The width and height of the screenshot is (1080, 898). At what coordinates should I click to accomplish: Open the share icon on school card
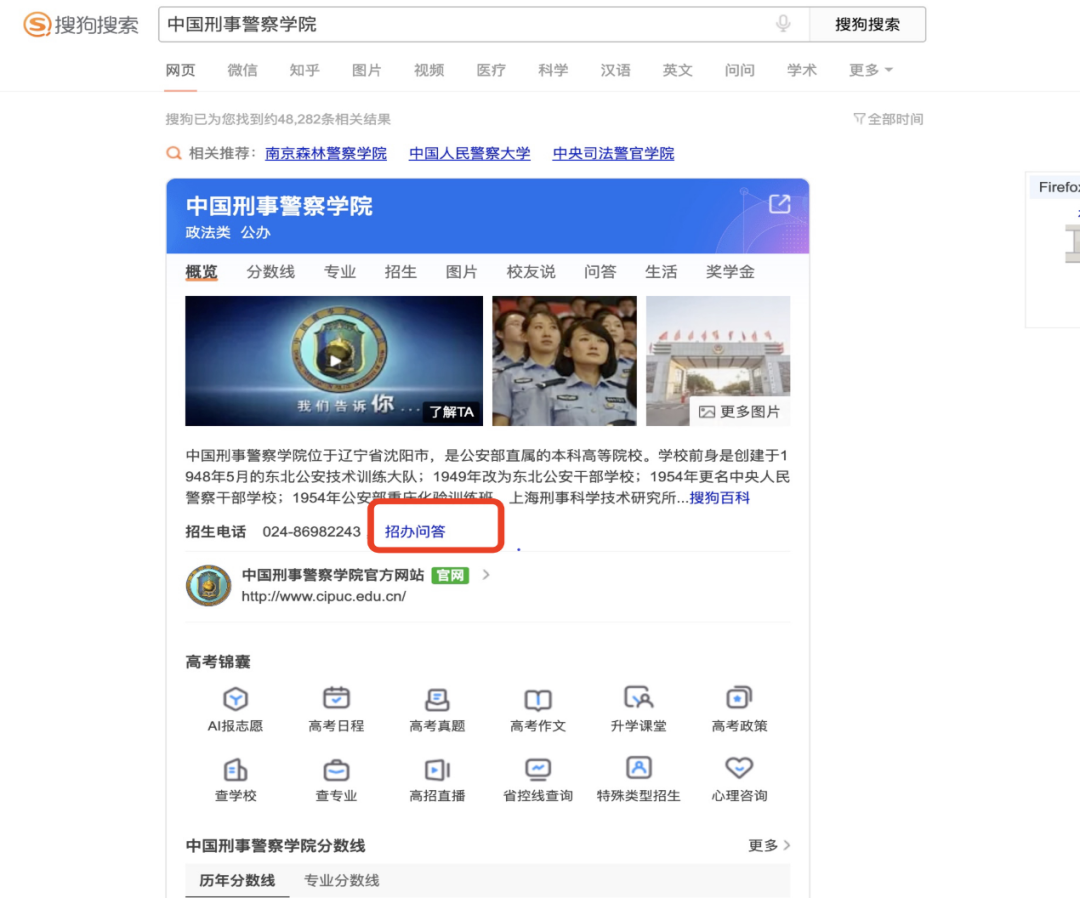(779, 204)
